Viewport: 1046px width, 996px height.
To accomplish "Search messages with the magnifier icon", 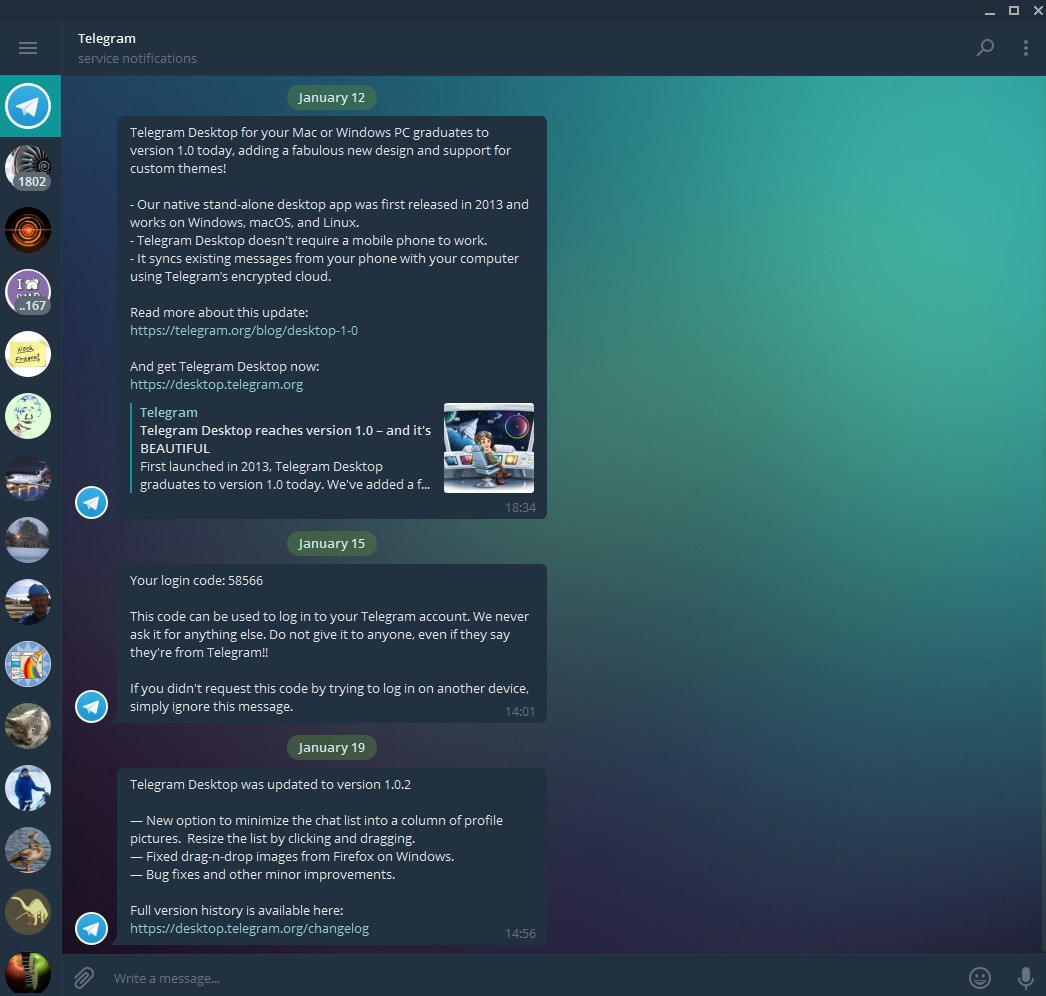I will [x=985, y=47].
